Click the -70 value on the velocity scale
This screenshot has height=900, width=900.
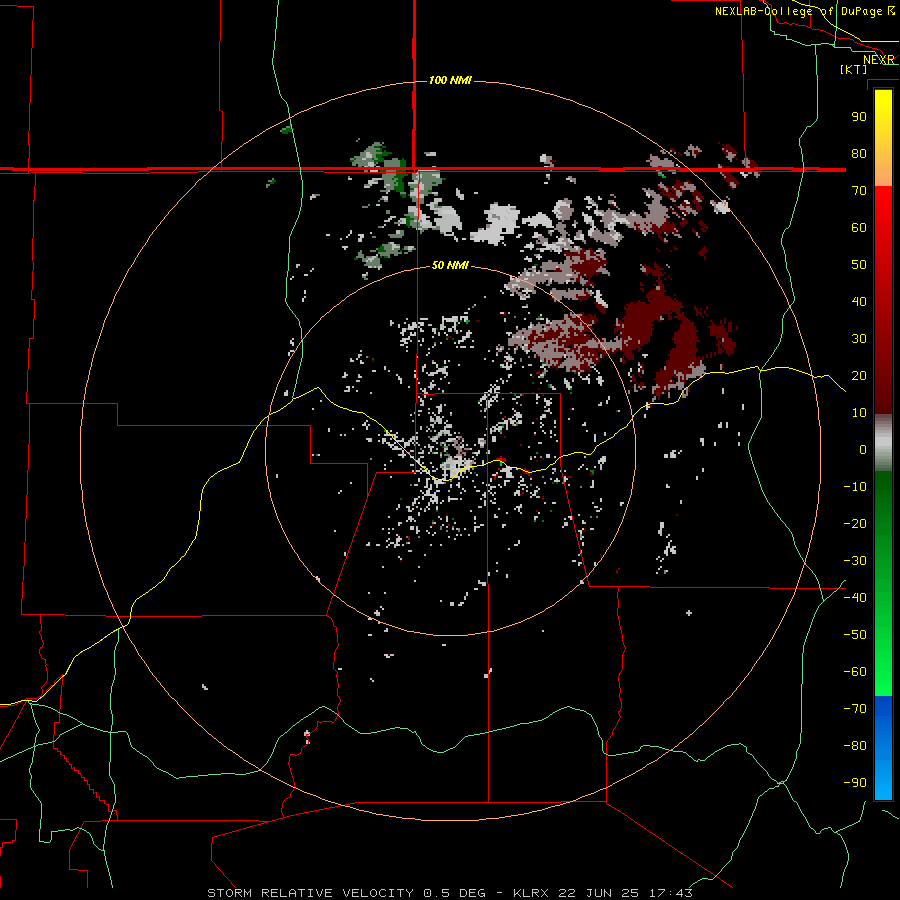pyautogui.click(x=855, y=709)
